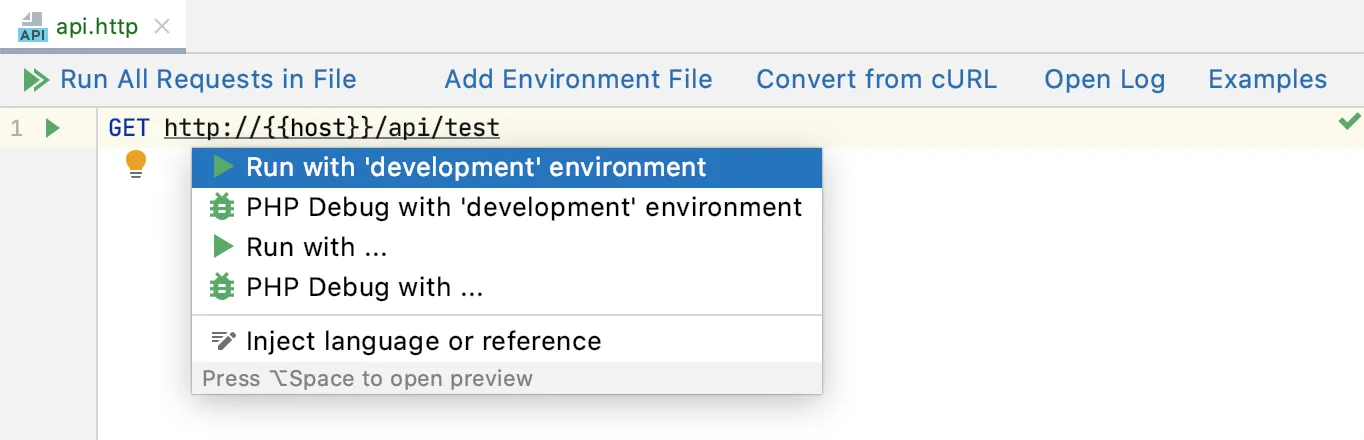Click Run All Requests in File
Image resolution: width=1364 pixels, height=440 pixels.
coord(208,80)
